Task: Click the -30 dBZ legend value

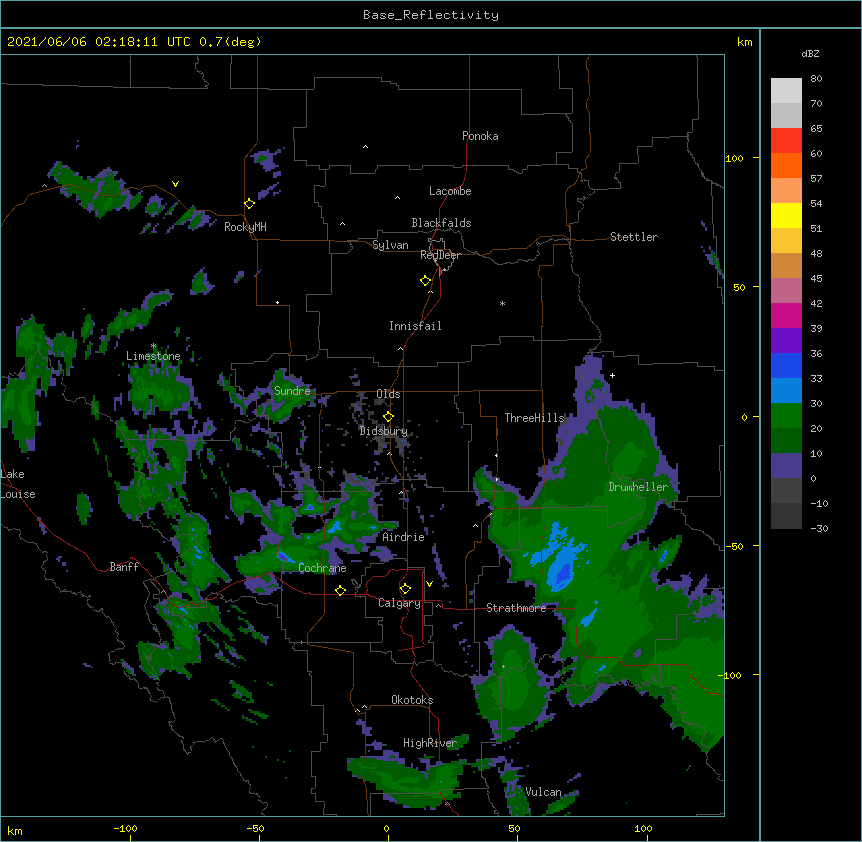Action: pos(819,528)
